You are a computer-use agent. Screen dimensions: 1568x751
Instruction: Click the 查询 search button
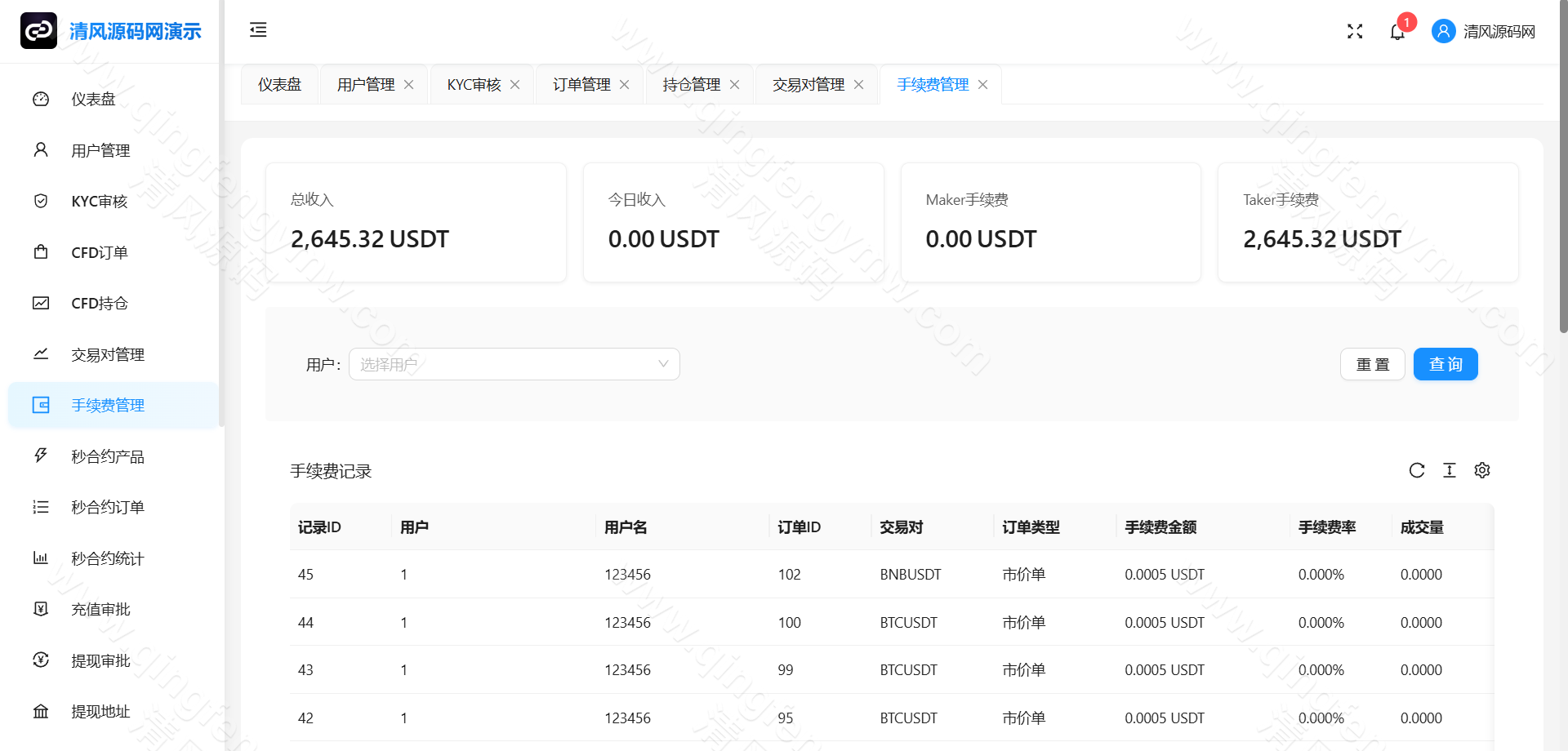1445,364
